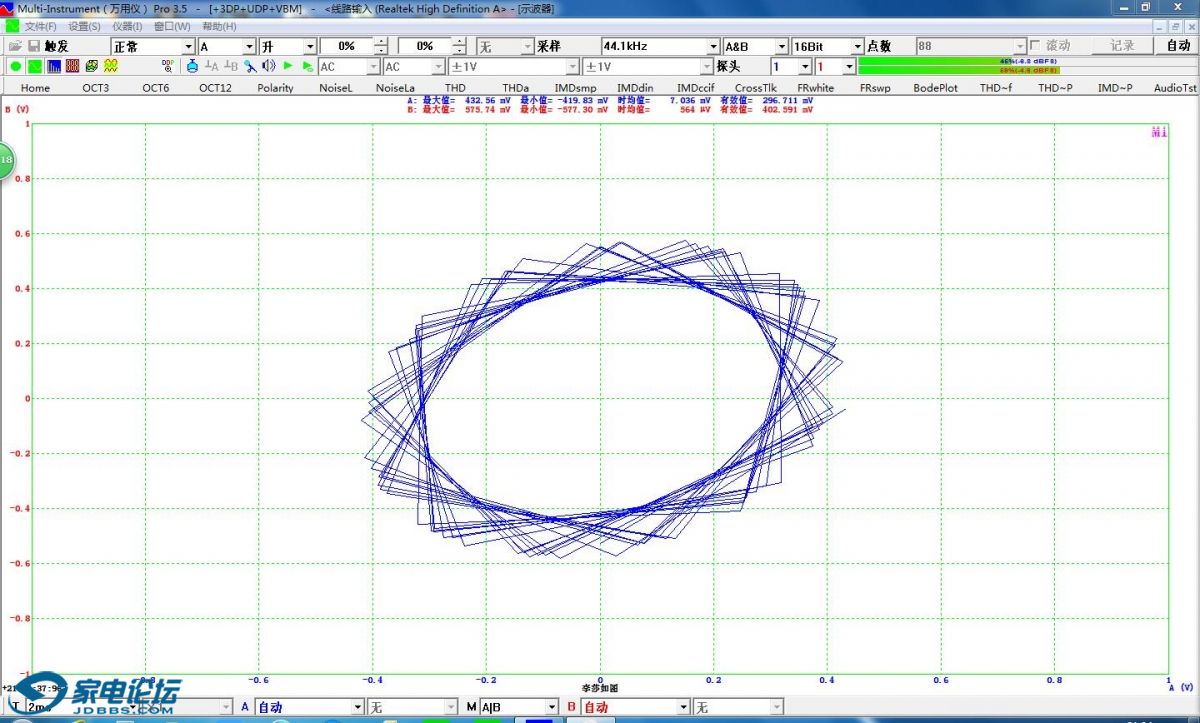This screenshot has height=723, width=1200.
Task: Click the open file folder icon
Action: tap(14, 46)
